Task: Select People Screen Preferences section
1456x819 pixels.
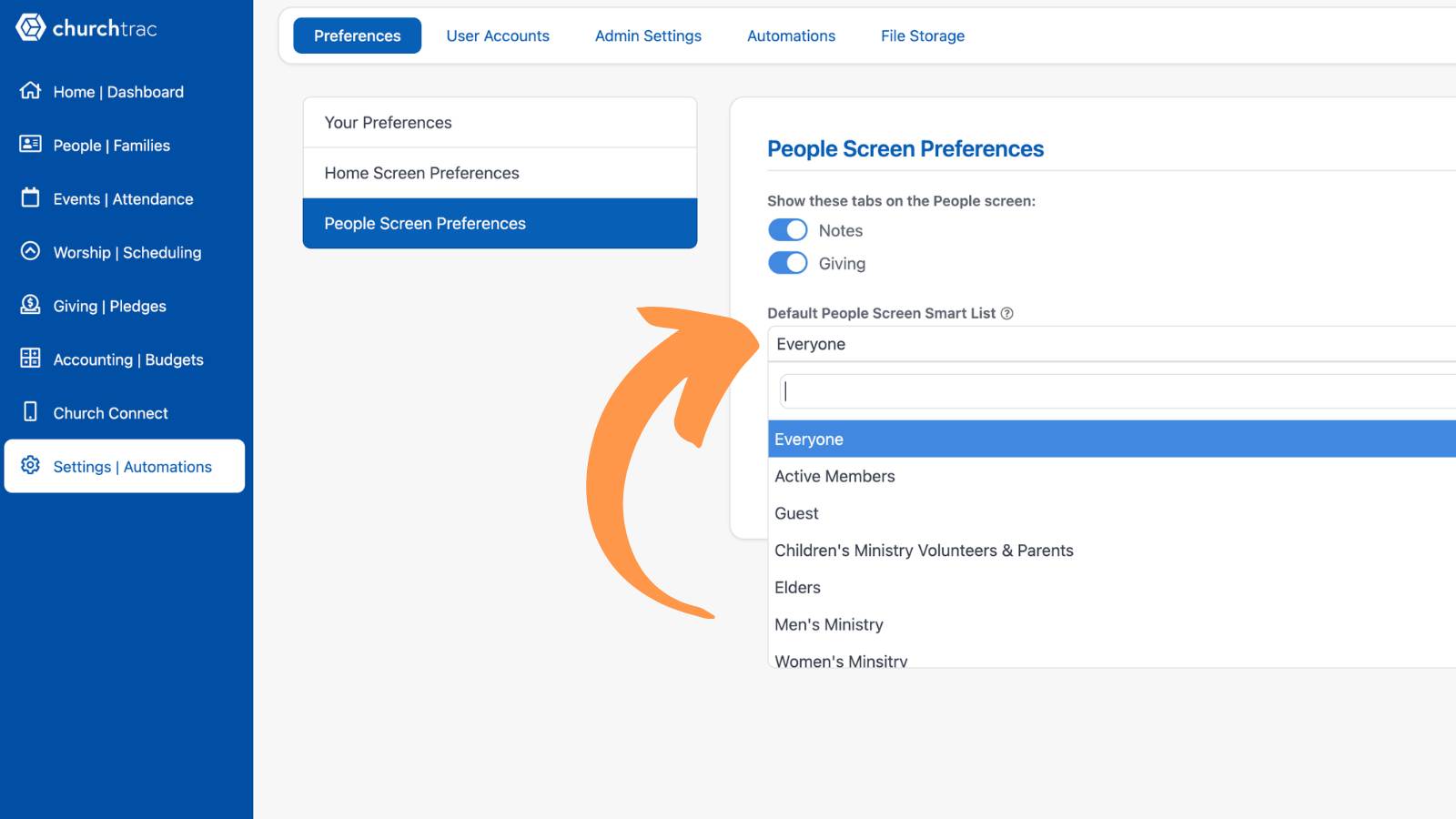Action: (x=500, y=223)
